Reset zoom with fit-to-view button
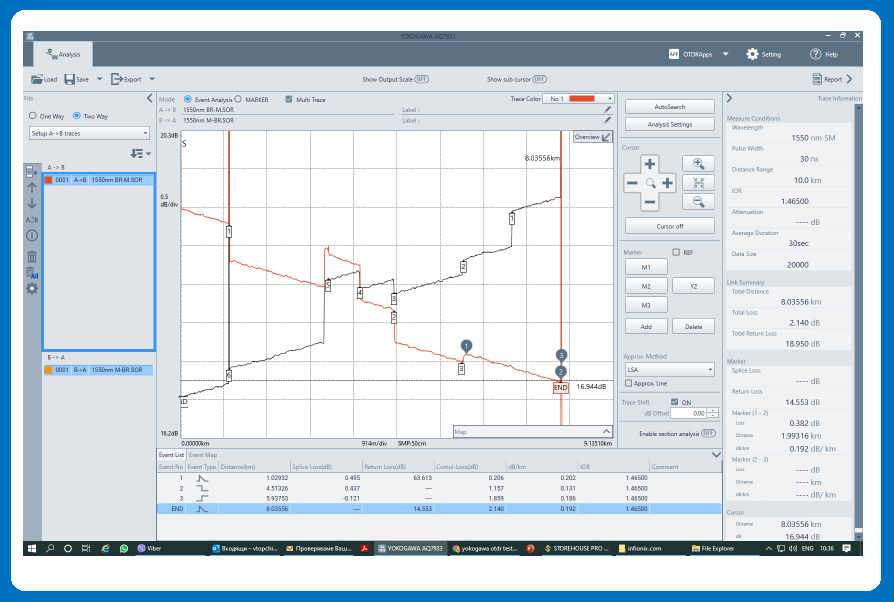 click(698, 182)
